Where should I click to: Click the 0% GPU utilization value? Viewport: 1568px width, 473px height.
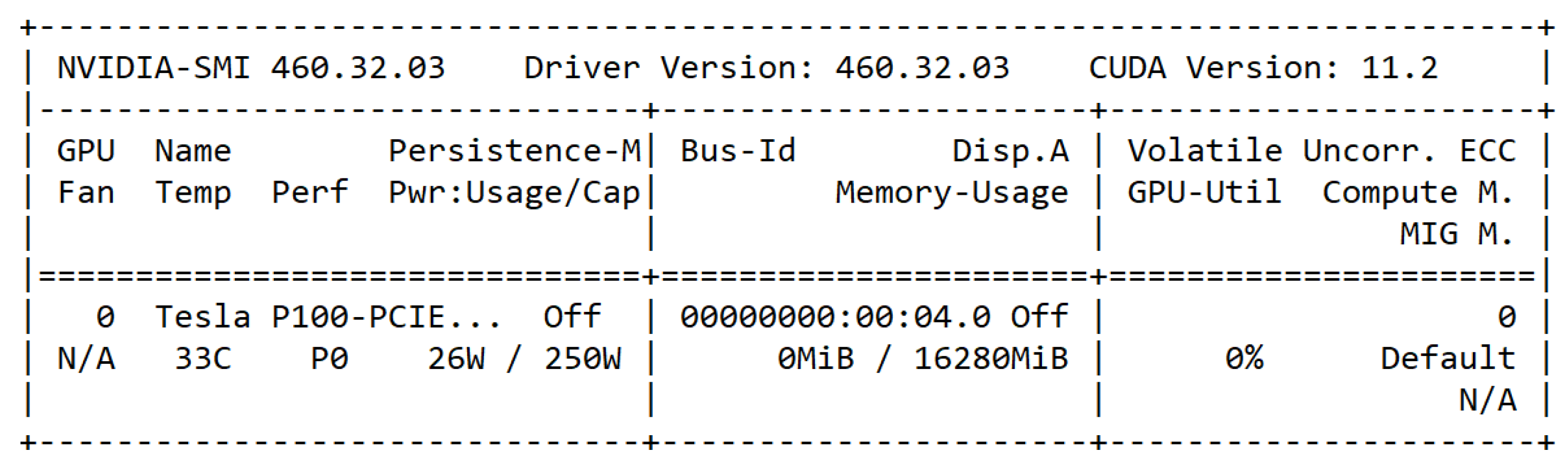tap(1244, 359)
